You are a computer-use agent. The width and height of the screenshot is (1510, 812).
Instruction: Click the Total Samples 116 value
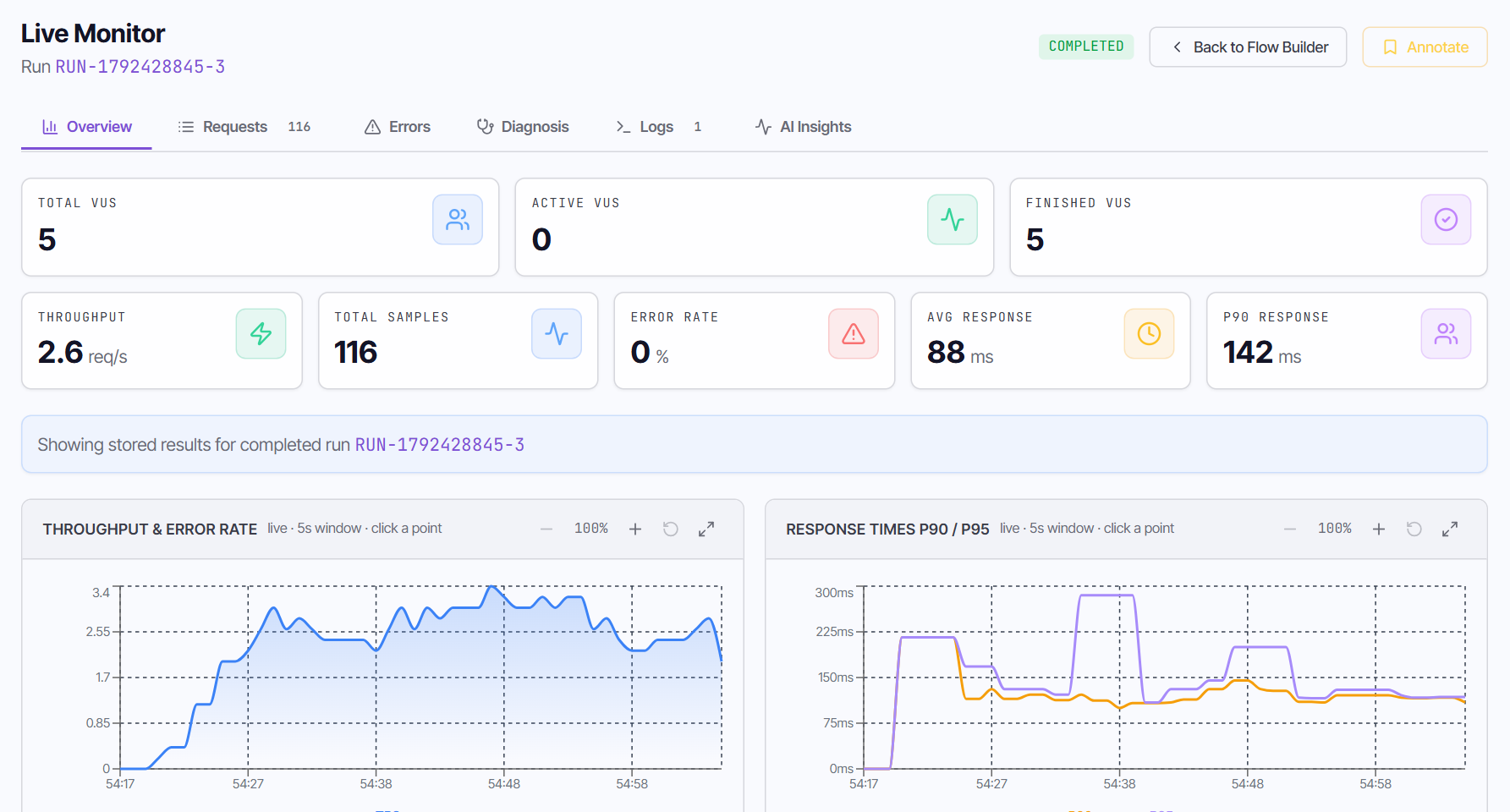356,353
